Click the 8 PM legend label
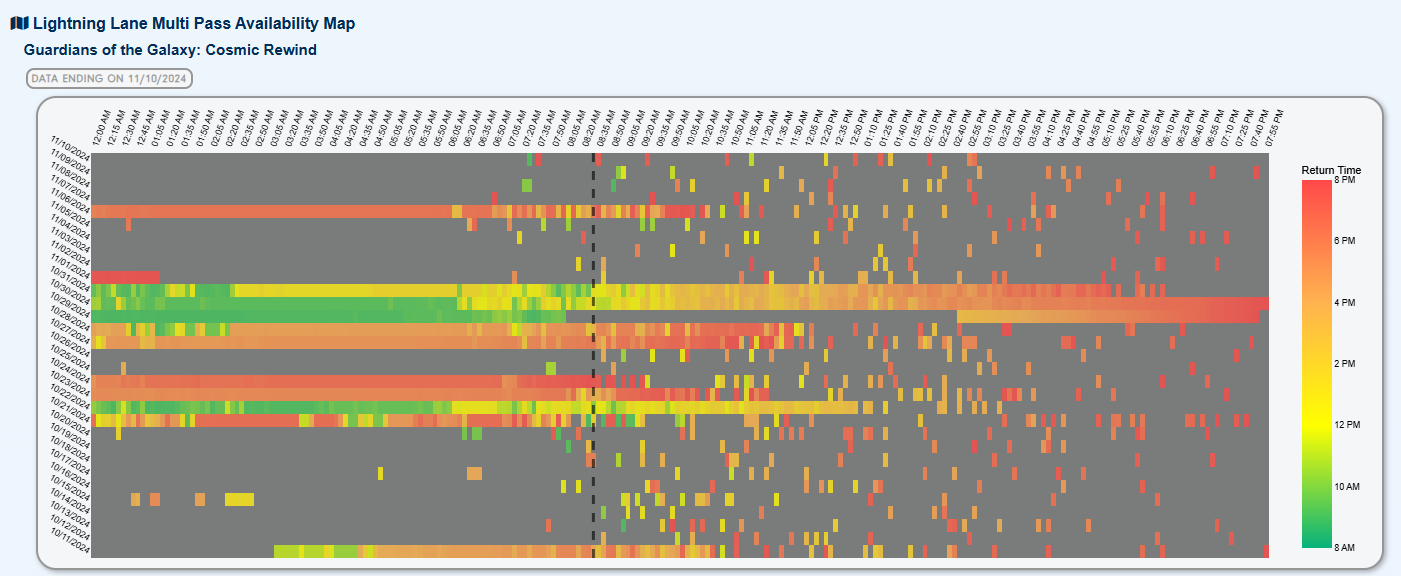The image size is (1401, 576). click(x=1345, y=180)
